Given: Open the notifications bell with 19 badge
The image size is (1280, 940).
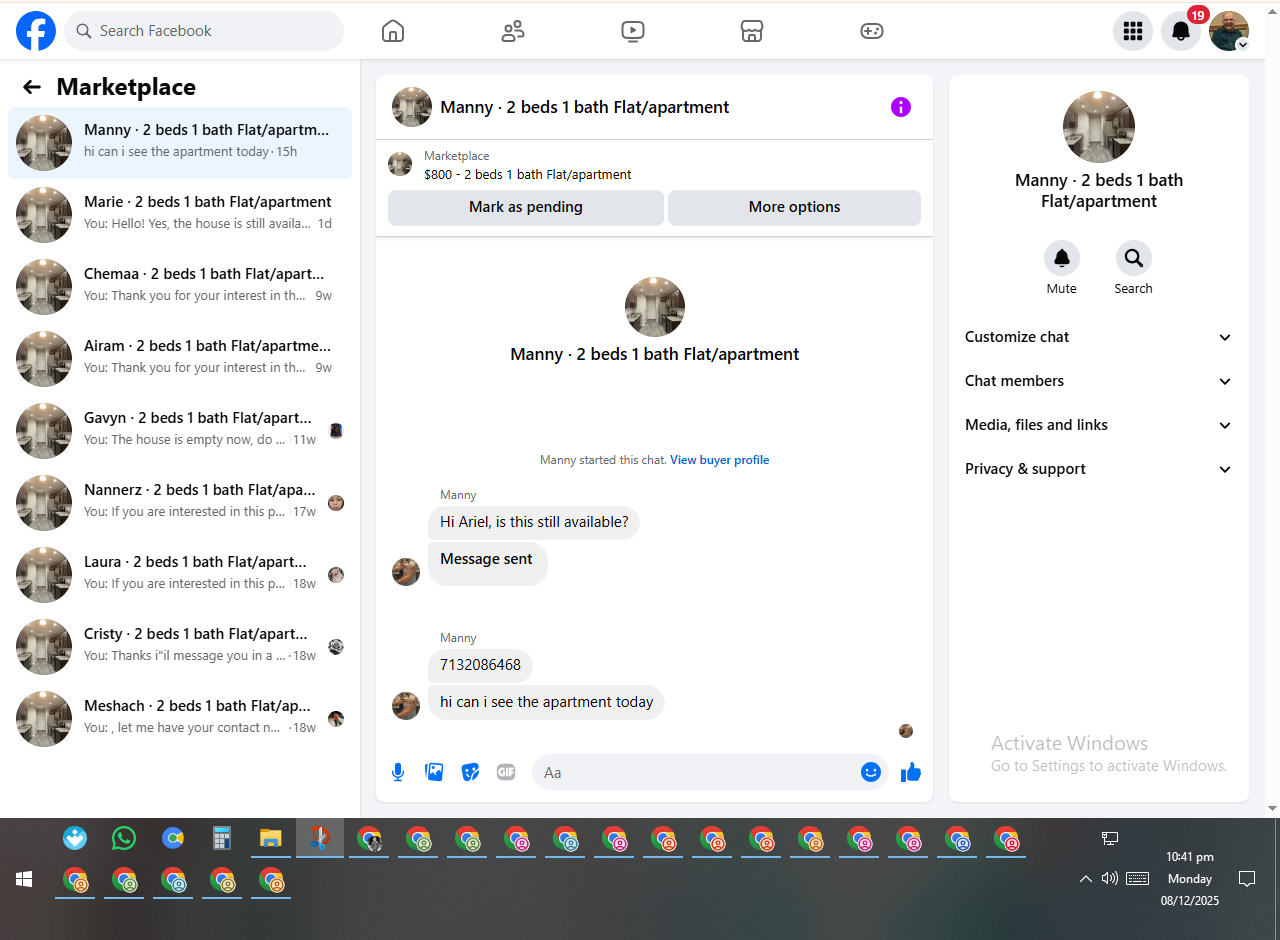Looking at the screenshot, I should point(1181,31).
